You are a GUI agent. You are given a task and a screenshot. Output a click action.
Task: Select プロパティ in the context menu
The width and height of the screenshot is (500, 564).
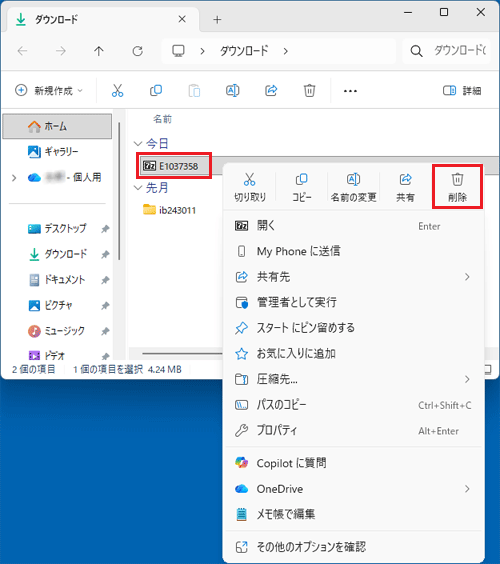tap(353, 430)
